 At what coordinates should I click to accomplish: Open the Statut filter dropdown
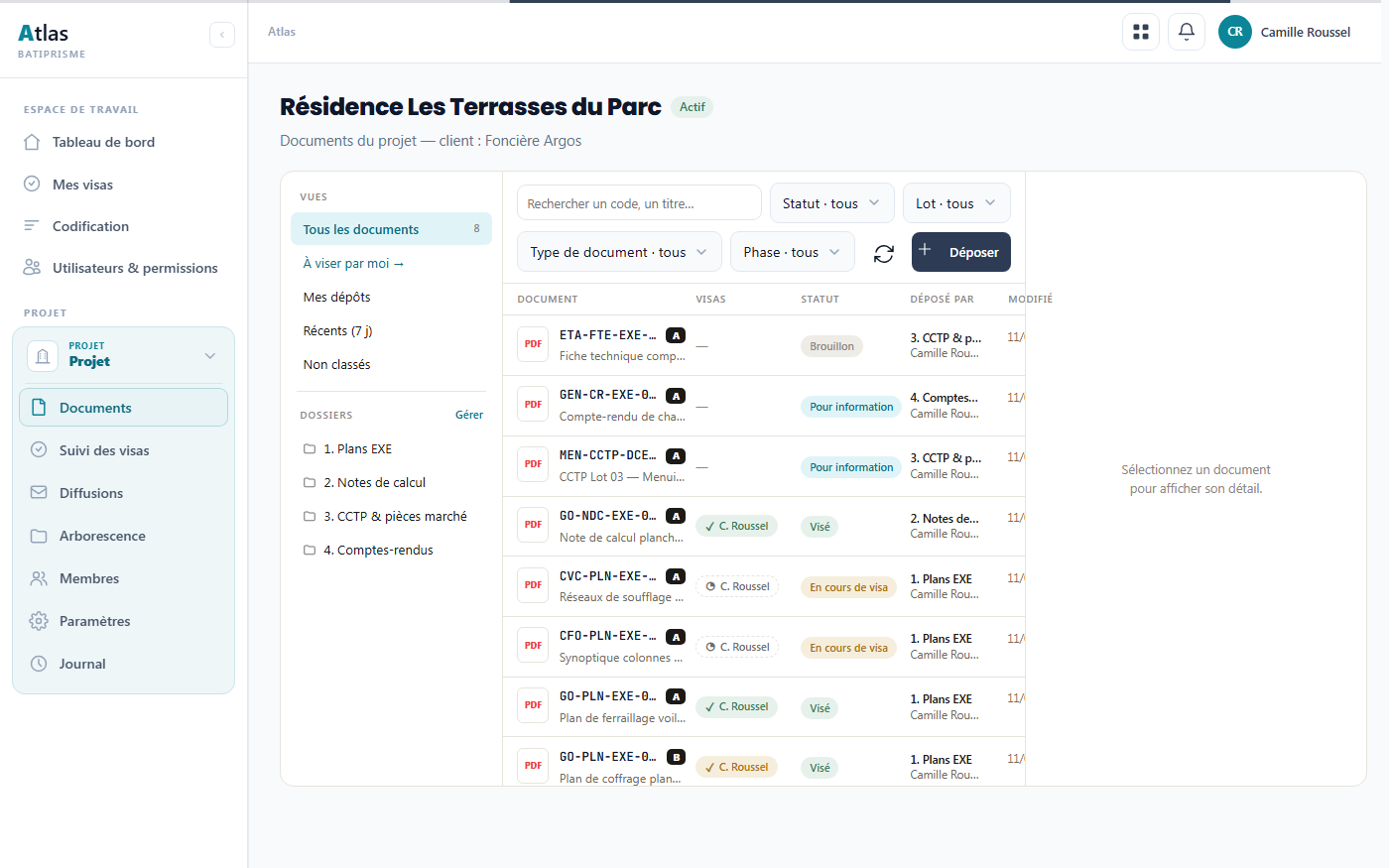(x=832, y=203)
